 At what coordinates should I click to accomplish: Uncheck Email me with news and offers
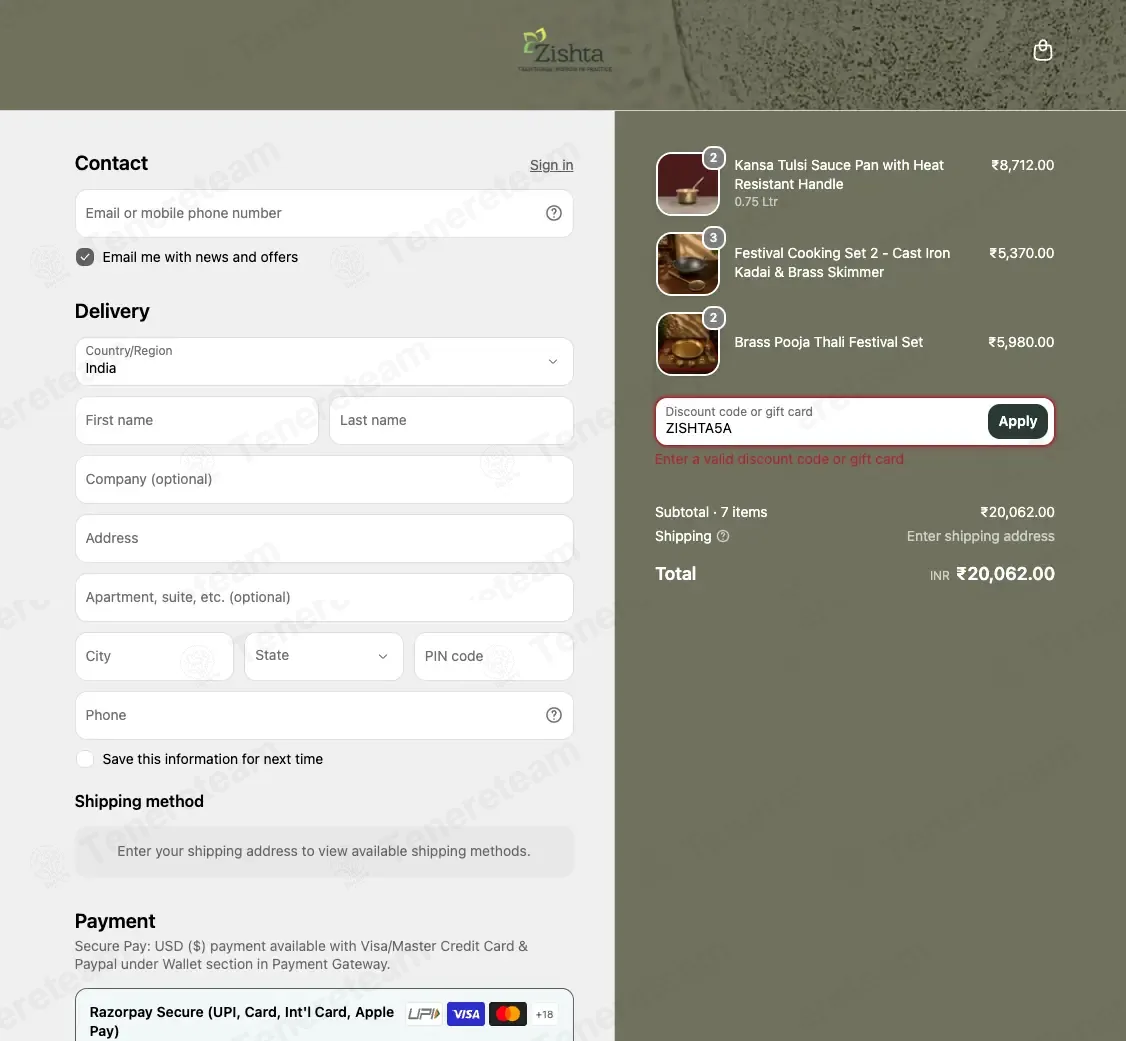point(85,257)
